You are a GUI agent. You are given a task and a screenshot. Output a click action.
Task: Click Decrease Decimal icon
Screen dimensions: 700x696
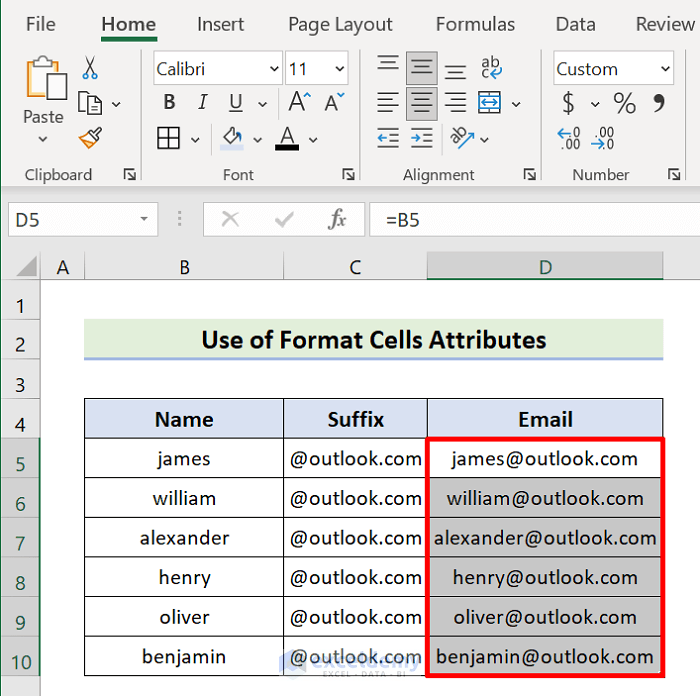pyautogui.click(x=603, y=138)
